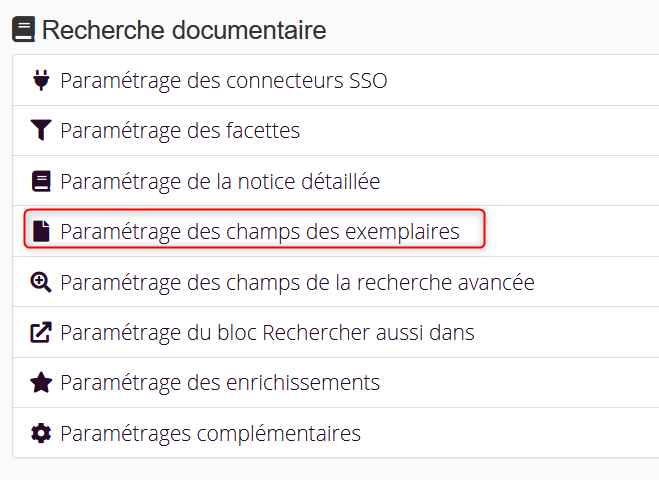The image size is (659, 480).
Task: Click the red outline border around exemplaires entry
Action: [486, 229]
